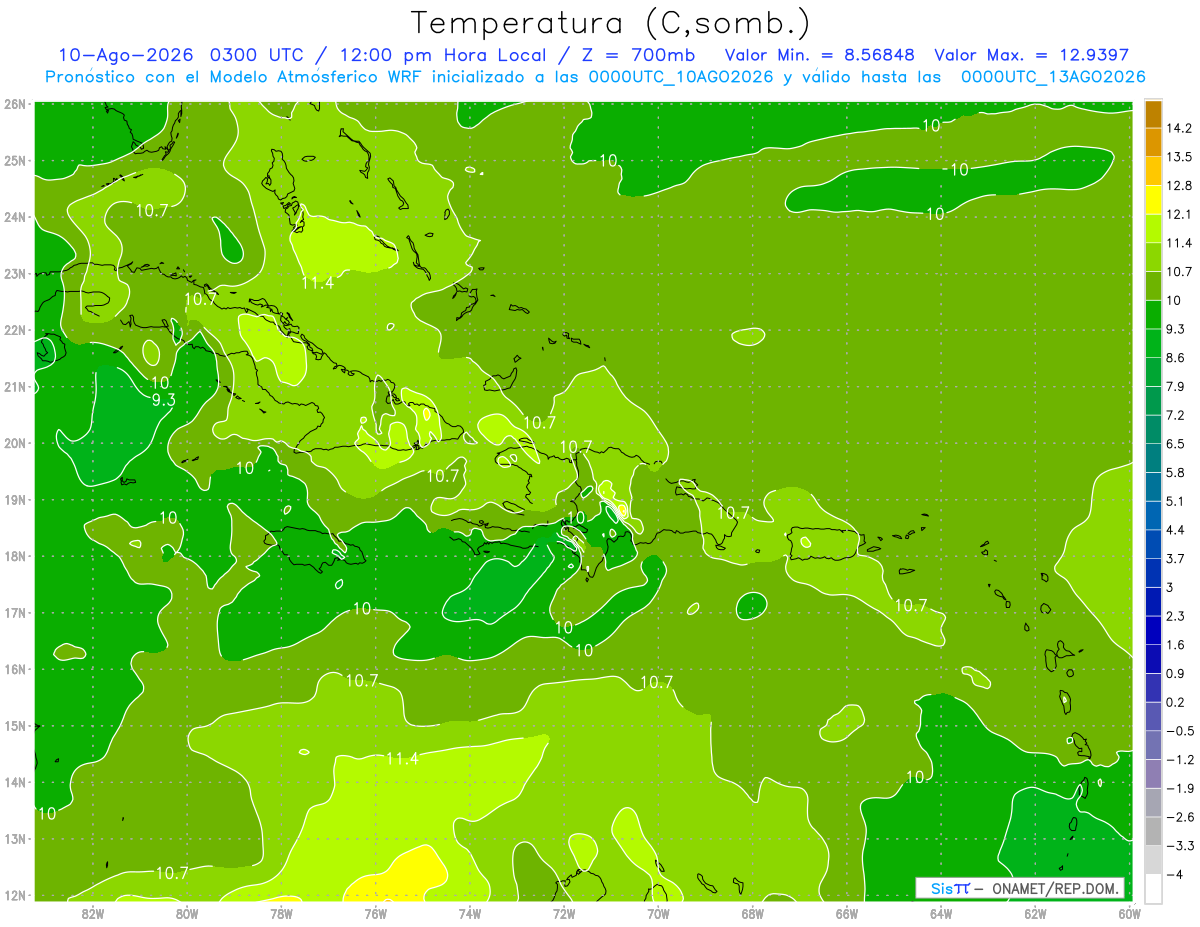Select the dark orange swatch above 14.2
The height and width of the screenshot is (927, 1200).
[1153, 114]
